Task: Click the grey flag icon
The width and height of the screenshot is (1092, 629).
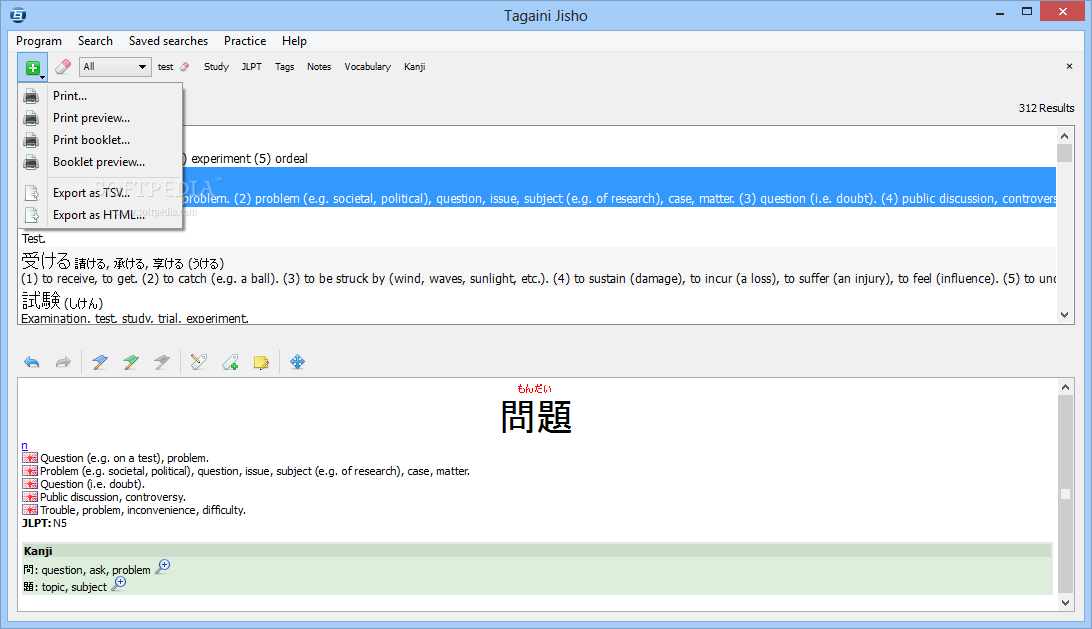Action: pos(162,362)
